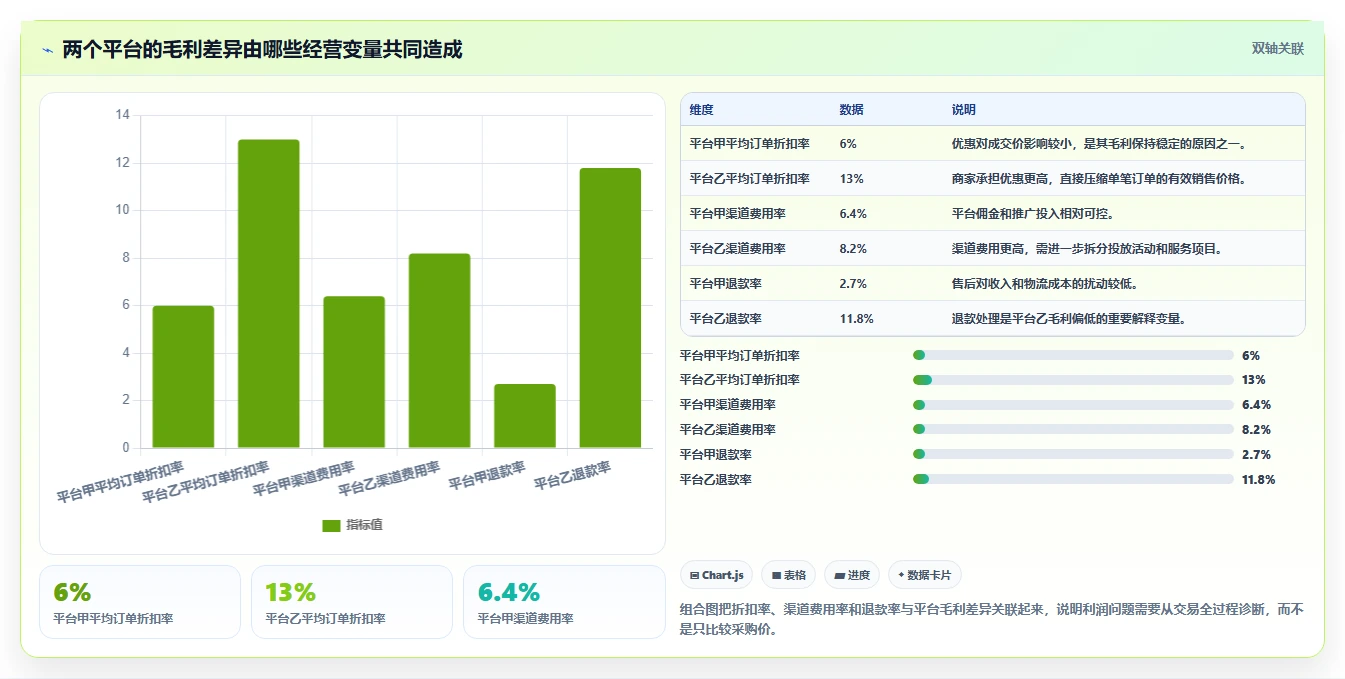
Task: Click the 13% data card
Action: [352, 602]
